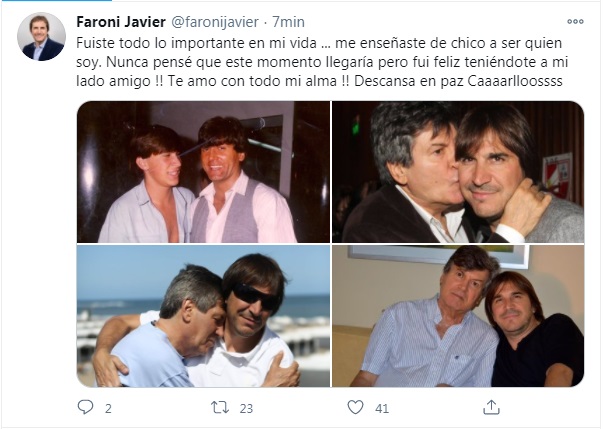The width and height of the screenshot is (604, 429).
Task: Open the three-dot more options menu
Action: point(575,22)
